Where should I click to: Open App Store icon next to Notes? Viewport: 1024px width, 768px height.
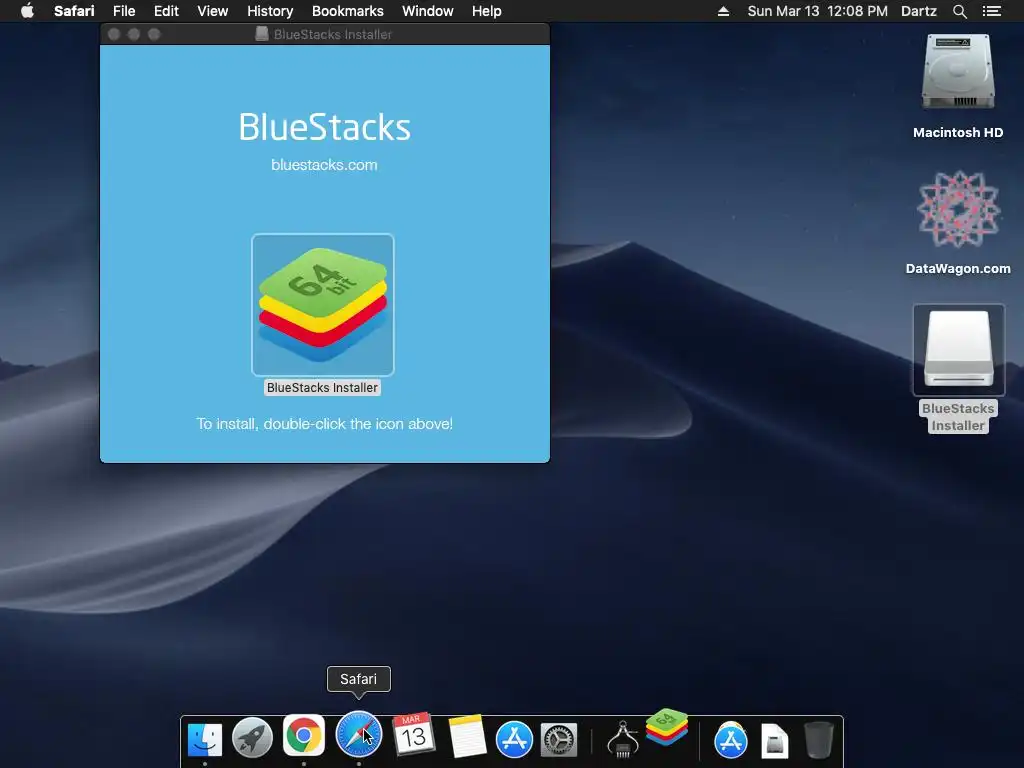[514, 740]
